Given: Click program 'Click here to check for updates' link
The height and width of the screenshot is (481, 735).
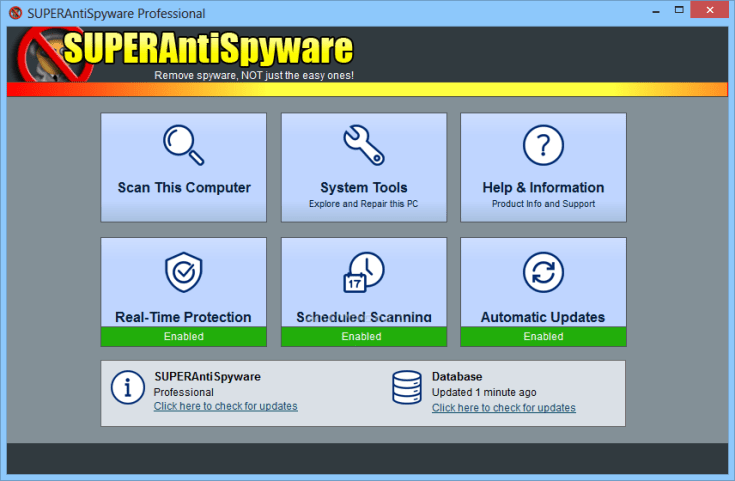Looking at the screenshot, I should tap(225, 406).
